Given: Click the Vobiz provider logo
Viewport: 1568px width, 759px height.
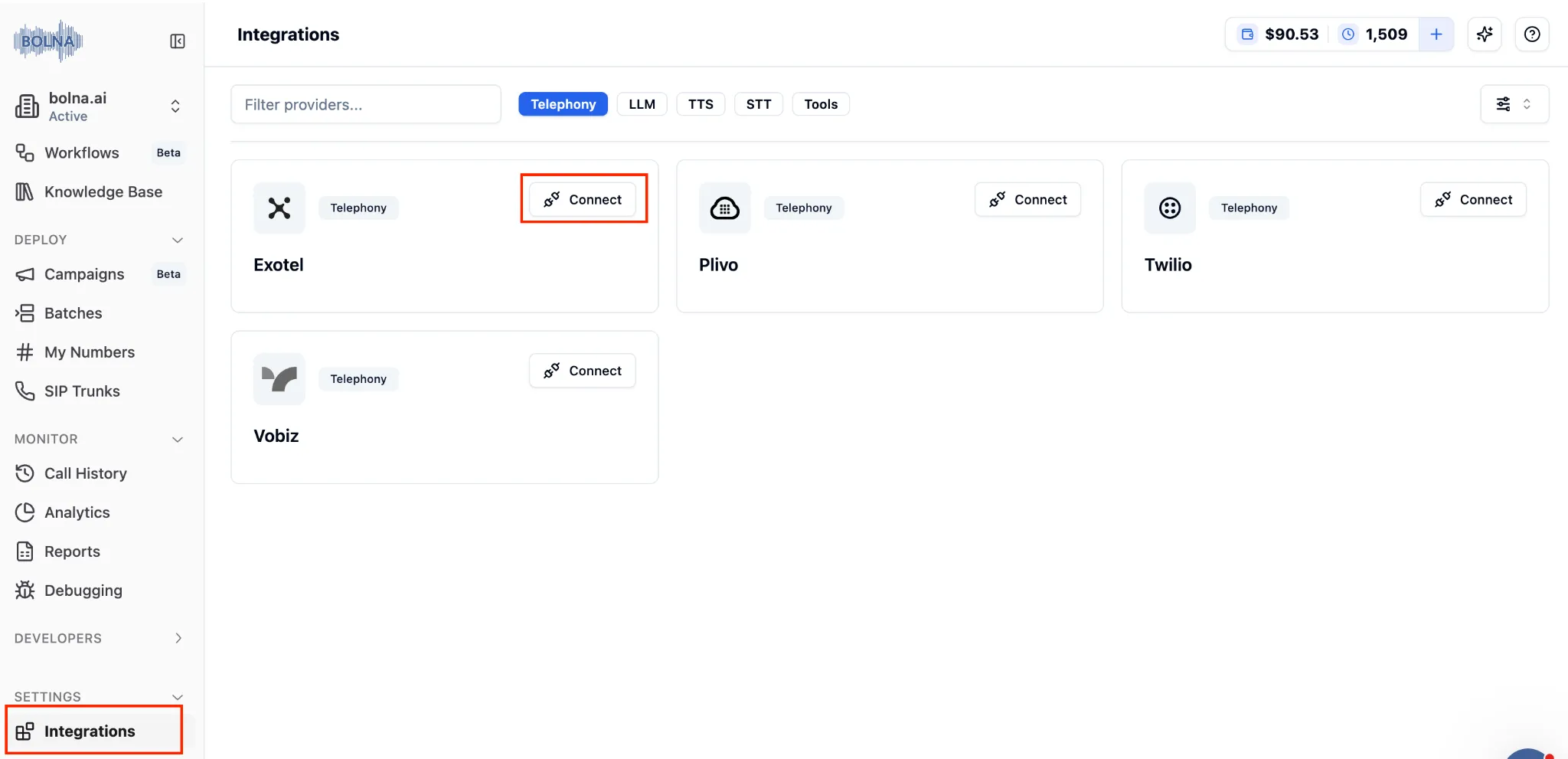Looking at the screenshot, I should (279, 379).
